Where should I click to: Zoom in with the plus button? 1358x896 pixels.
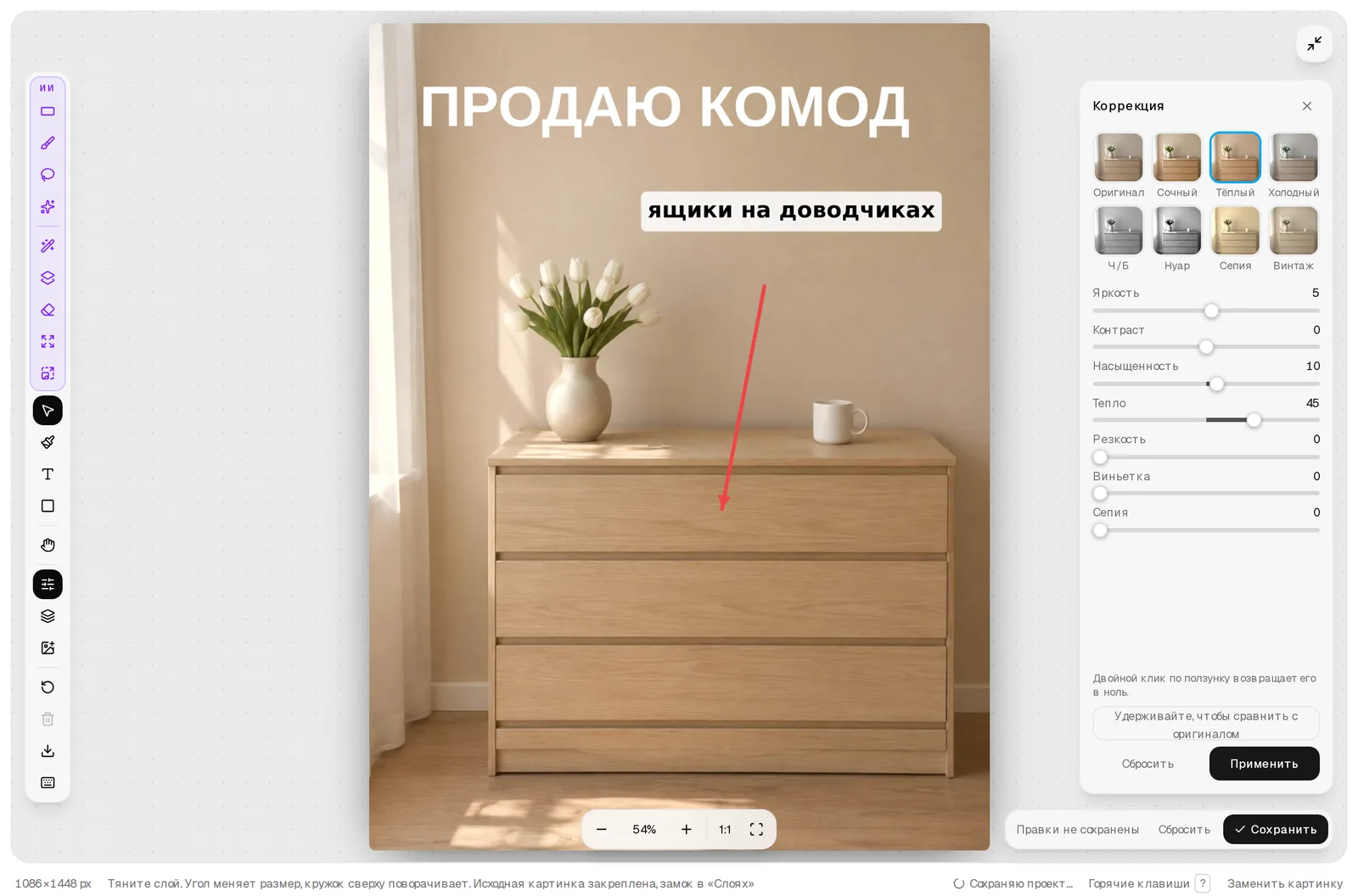[687, 829]
